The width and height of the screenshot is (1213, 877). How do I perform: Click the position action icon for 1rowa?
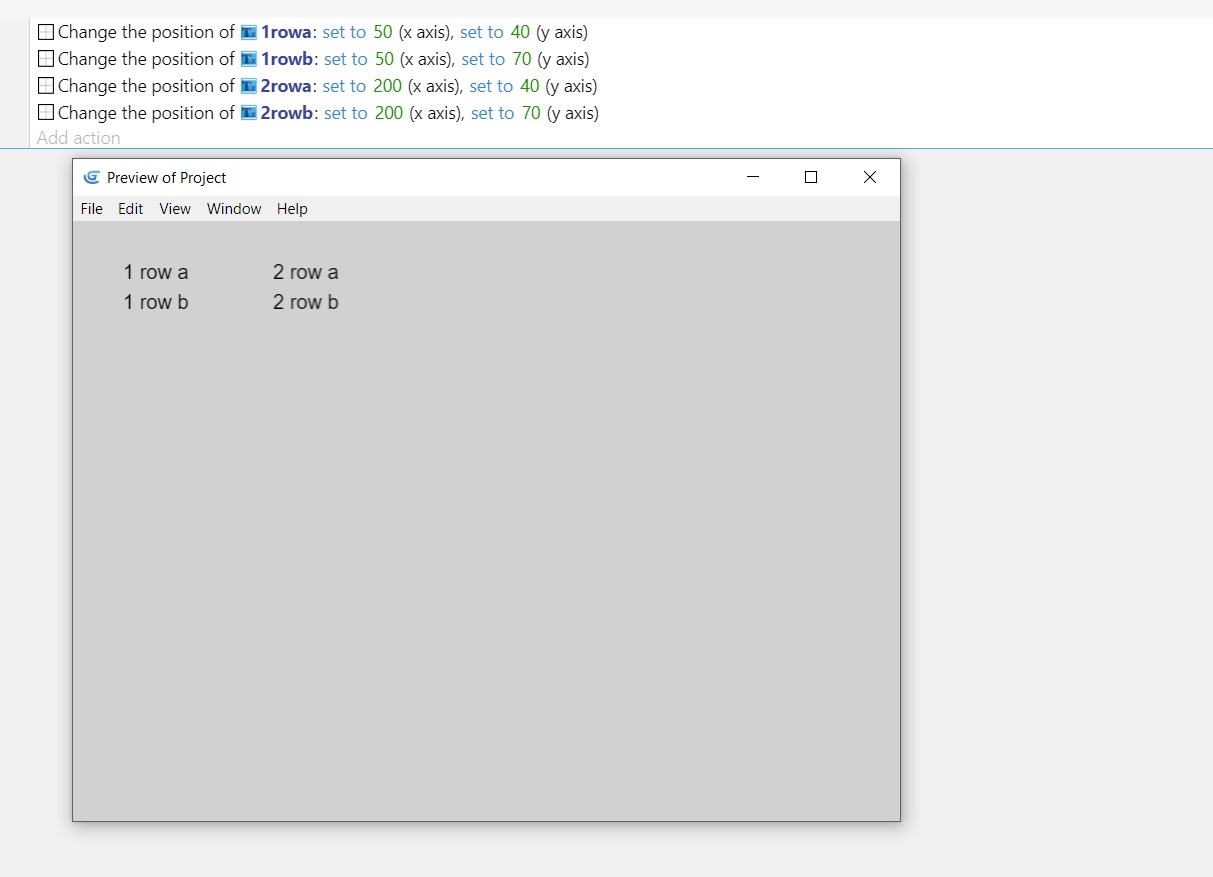click(46, 32)
